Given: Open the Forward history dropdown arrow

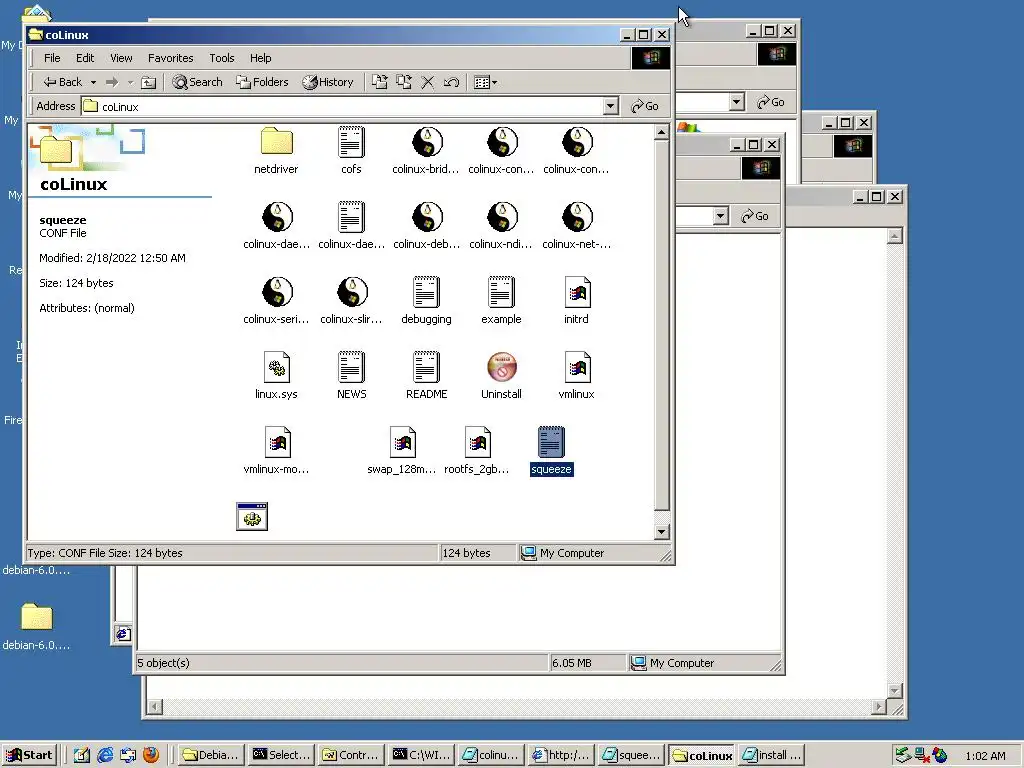Looking at the screenshot, I should tap(130, 82).
